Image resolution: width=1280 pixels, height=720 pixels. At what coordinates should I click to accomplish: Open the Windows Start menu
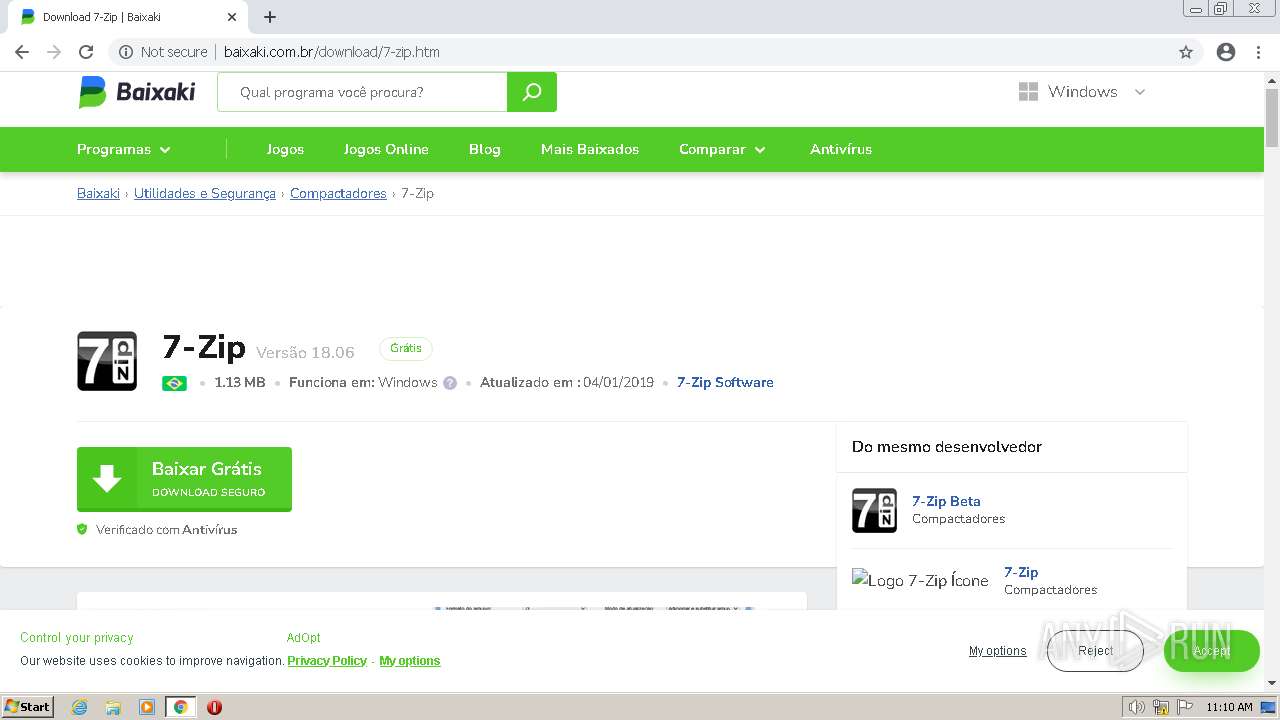pos(28,707)
